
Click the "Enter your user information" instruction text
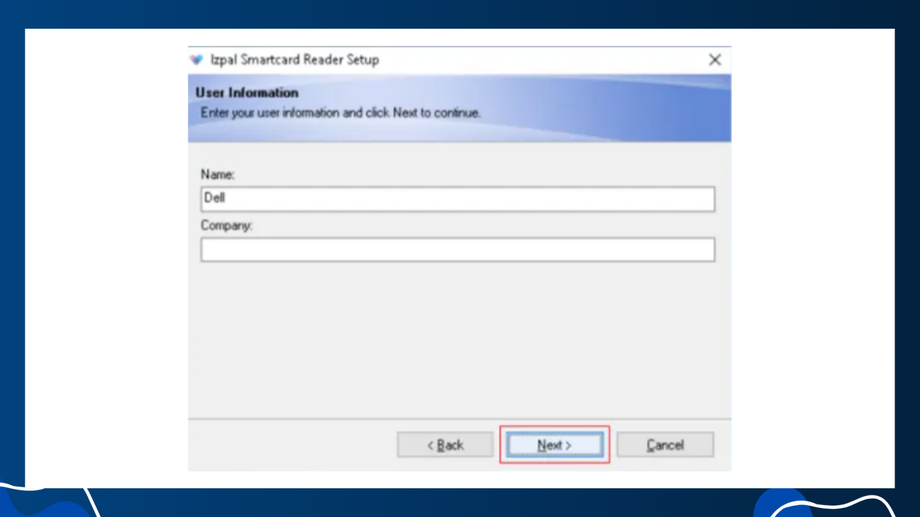click(340, 113)
